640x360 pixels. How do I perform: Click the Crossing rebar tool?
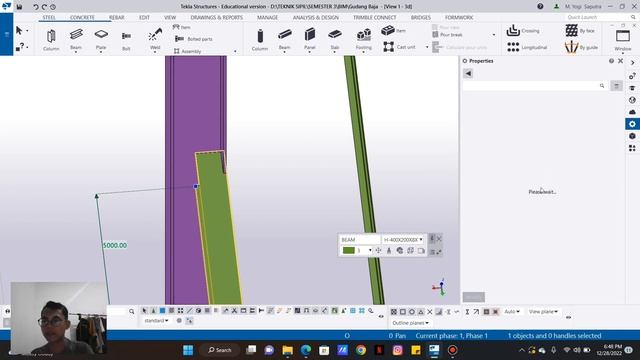(523, 31)
